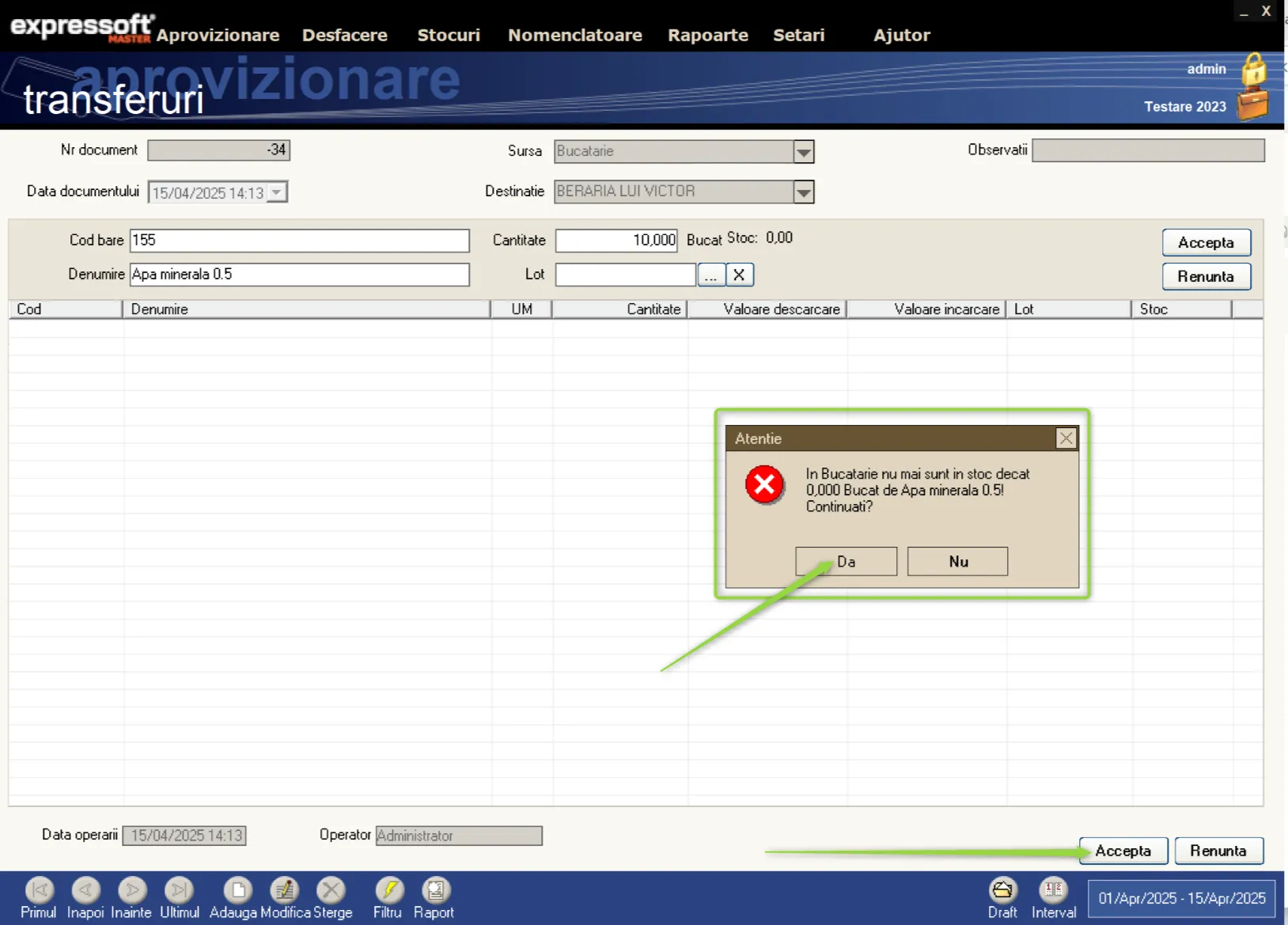Open the Desfacere menu
Screen dimensions: 1288x925
345,35
